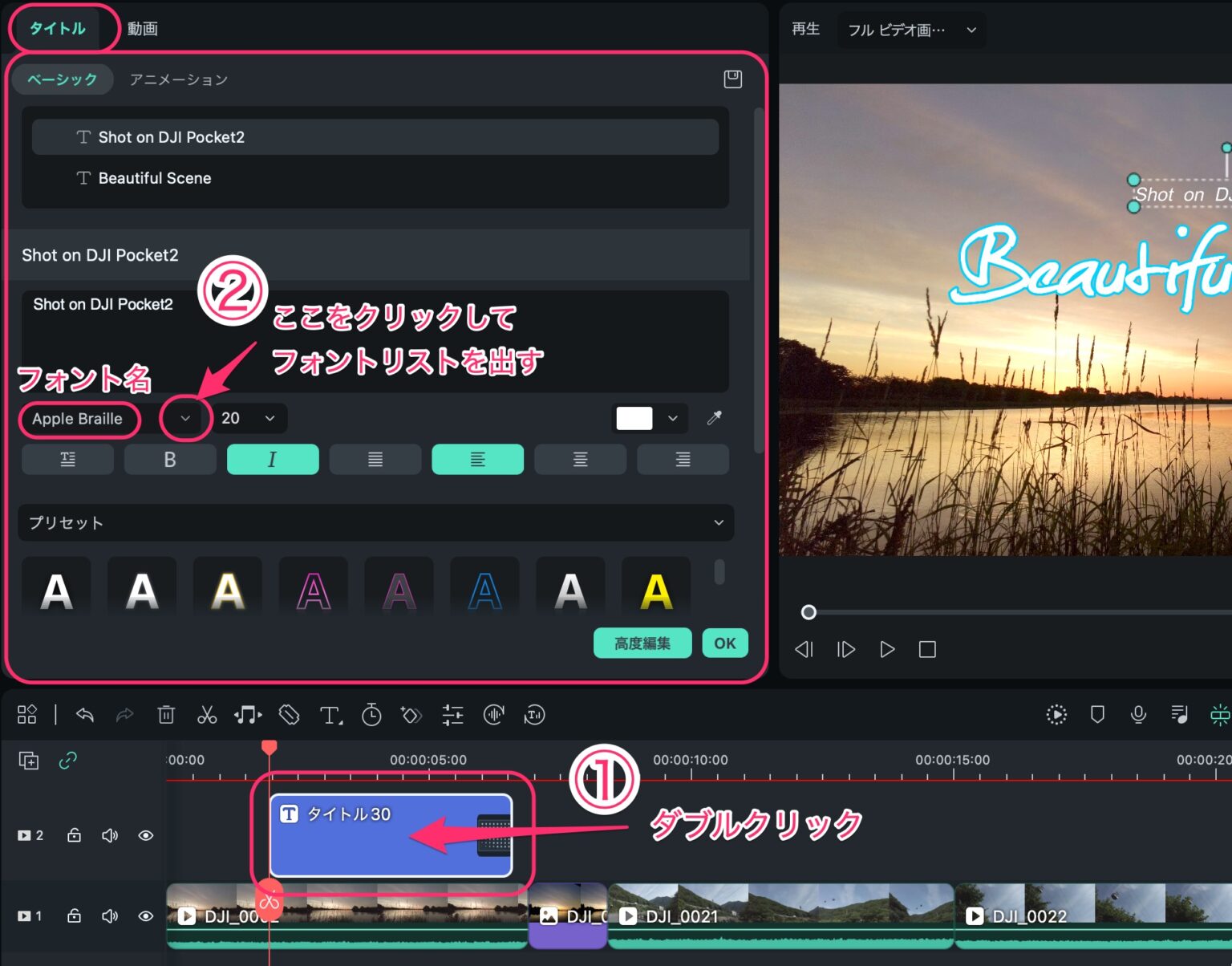Add text with the T tool
Viewport: 1232px width, 966px height.
(330, 715)
